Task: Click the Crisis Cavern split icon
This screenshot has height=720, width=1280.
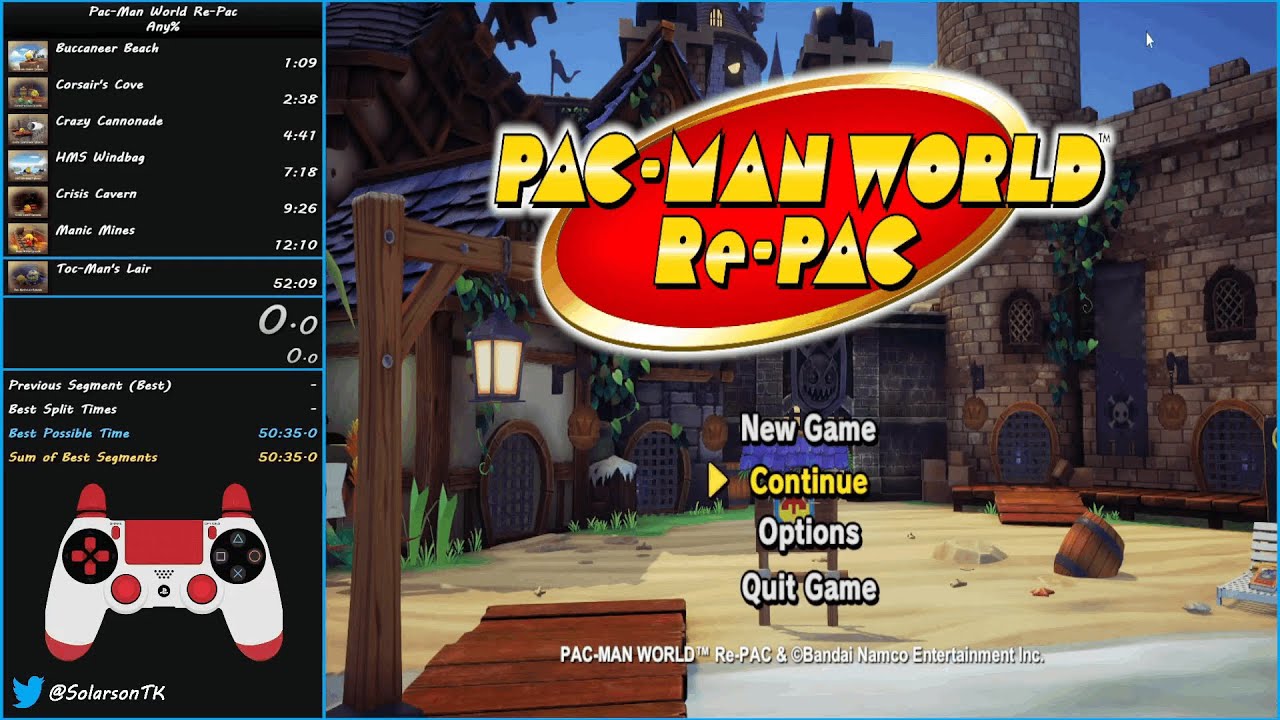Action: tap(28, 201)
